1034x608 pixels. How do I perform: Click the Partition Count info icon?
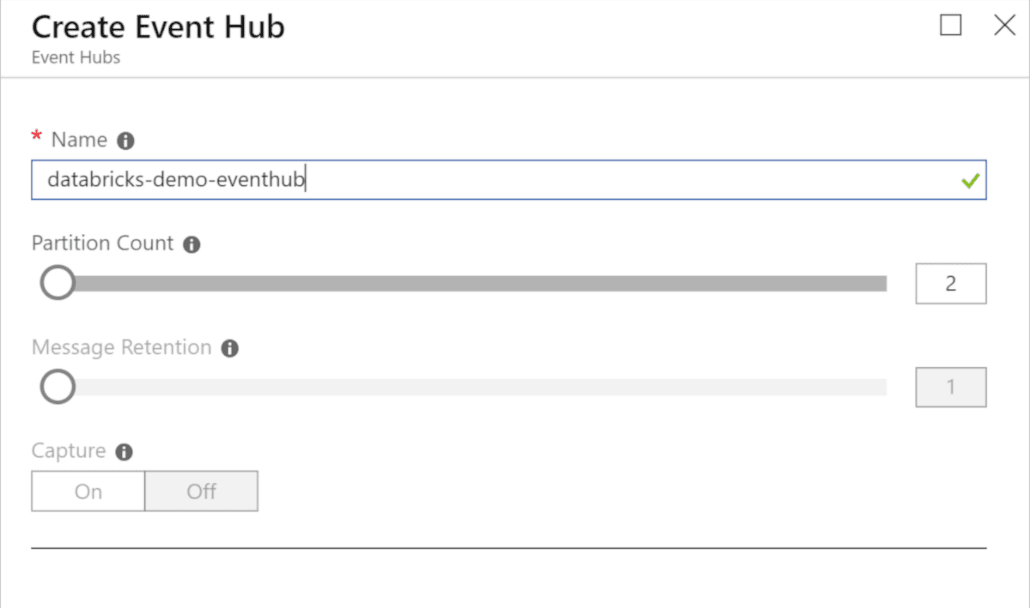(x=192, y=245)
